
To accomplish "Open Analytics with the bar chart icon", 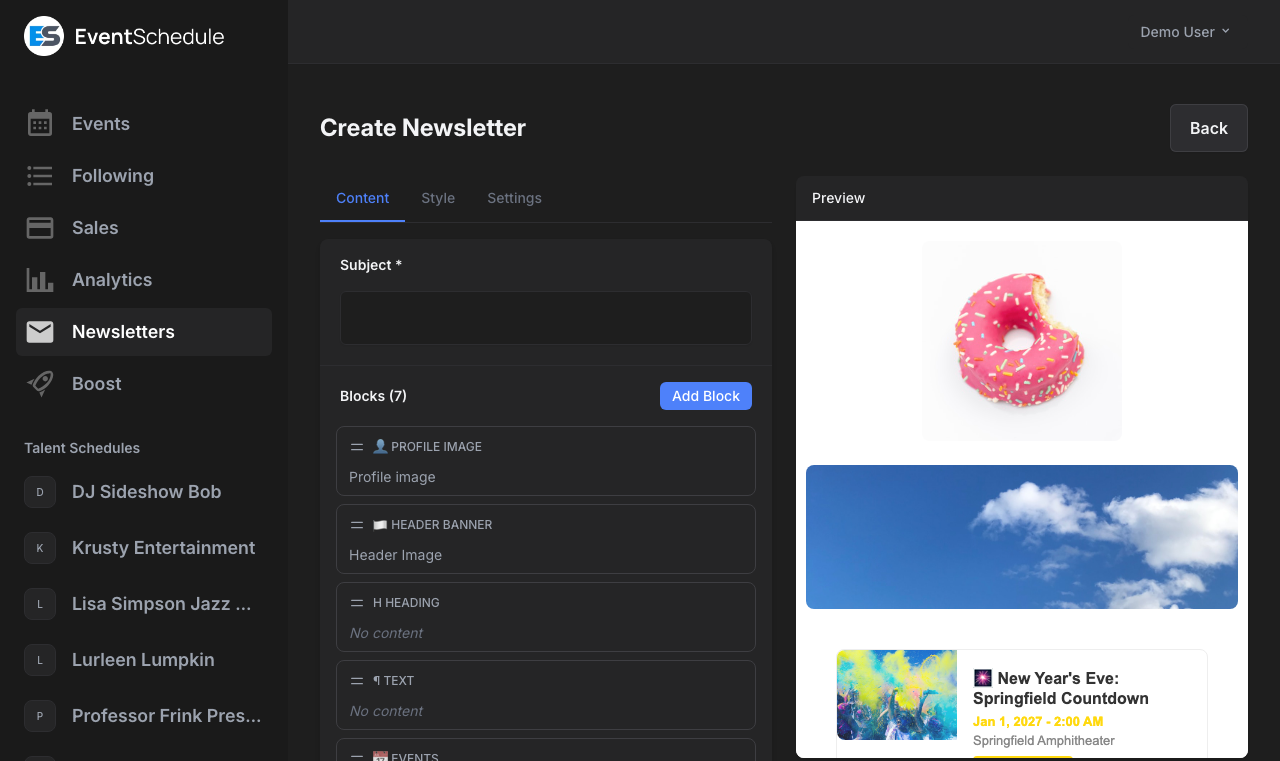I will [x=39, y=279].
